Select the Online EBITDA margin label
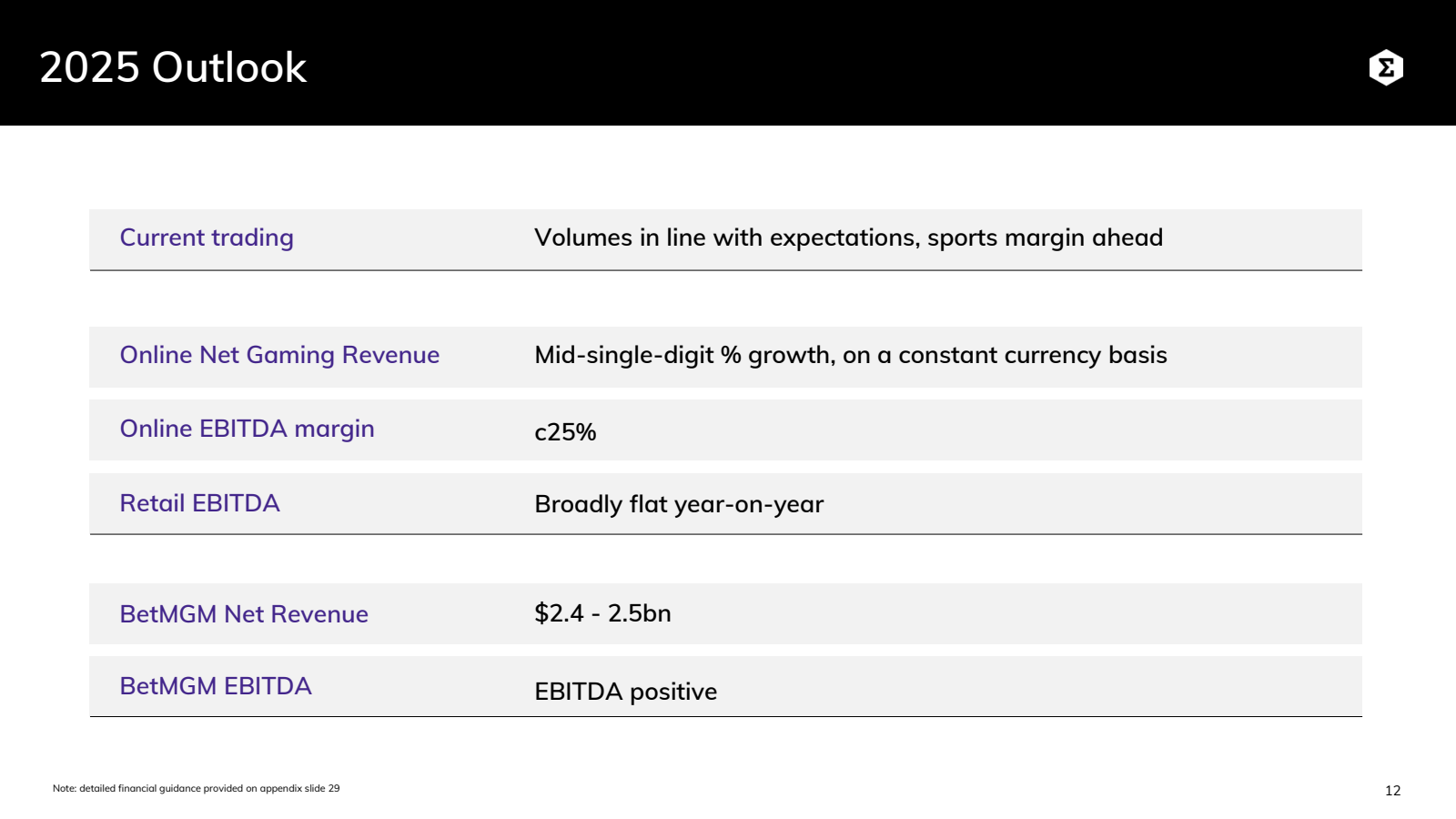The image size is (1456, 819). 247,429
